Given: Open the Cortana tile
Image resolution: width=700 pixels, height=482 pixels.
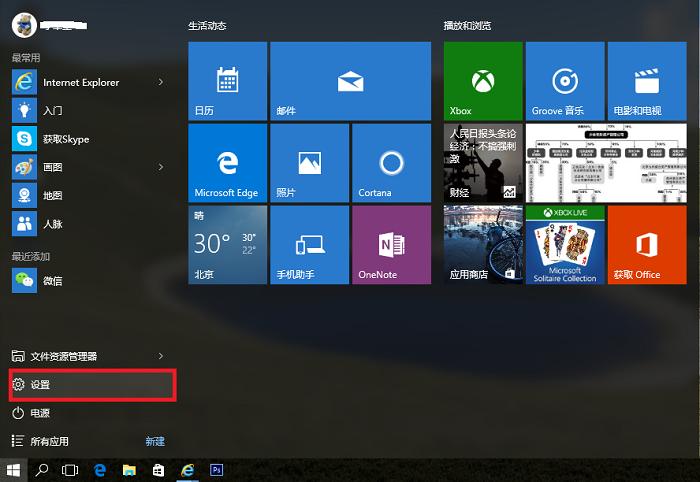Looking at the screenshot, I should coord(392,163).
